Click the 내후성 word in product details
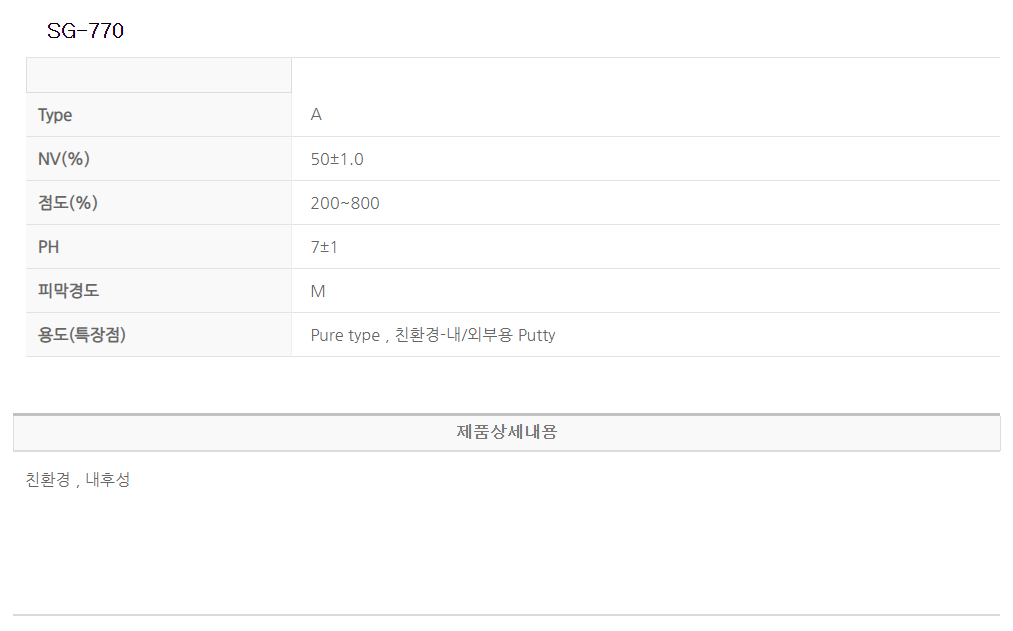 click(108, 480)
